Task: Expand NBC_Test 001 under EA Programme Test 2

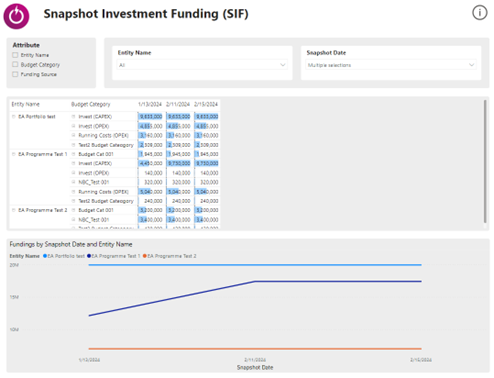Action: click(73, 220)
